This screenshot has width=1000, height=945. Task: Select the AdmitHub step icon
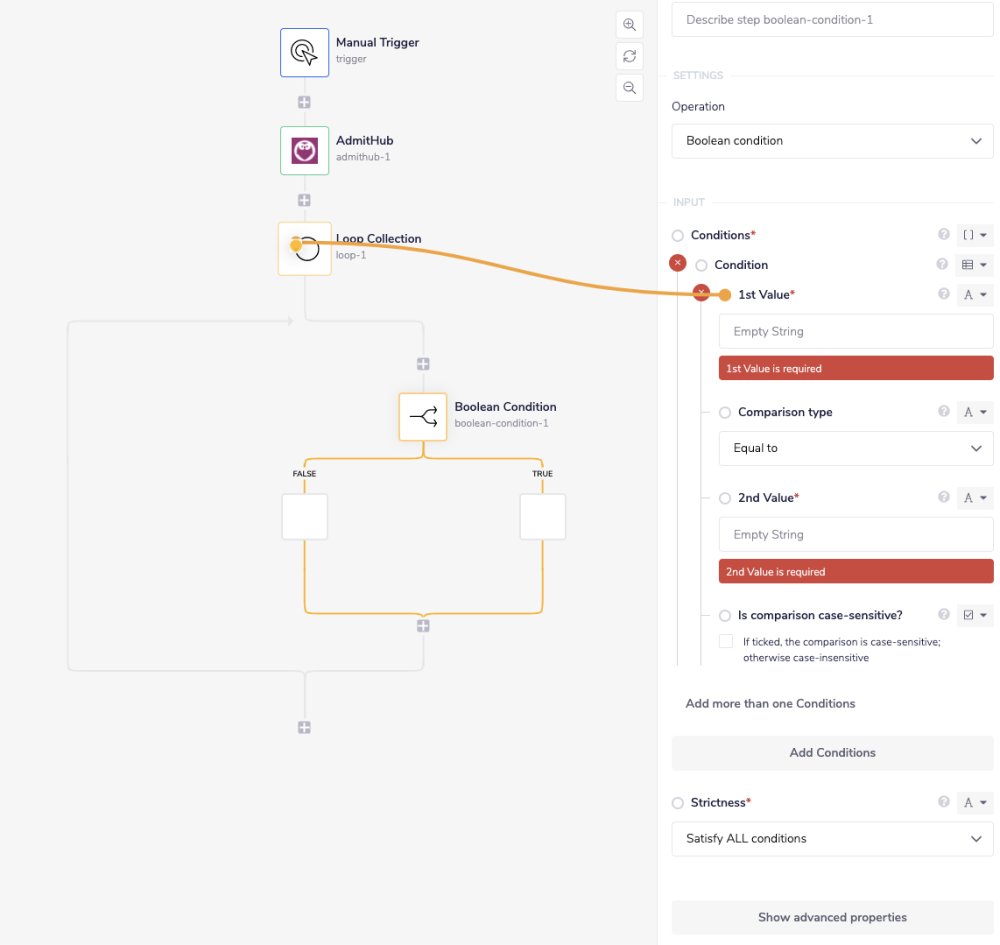point(304,150)
